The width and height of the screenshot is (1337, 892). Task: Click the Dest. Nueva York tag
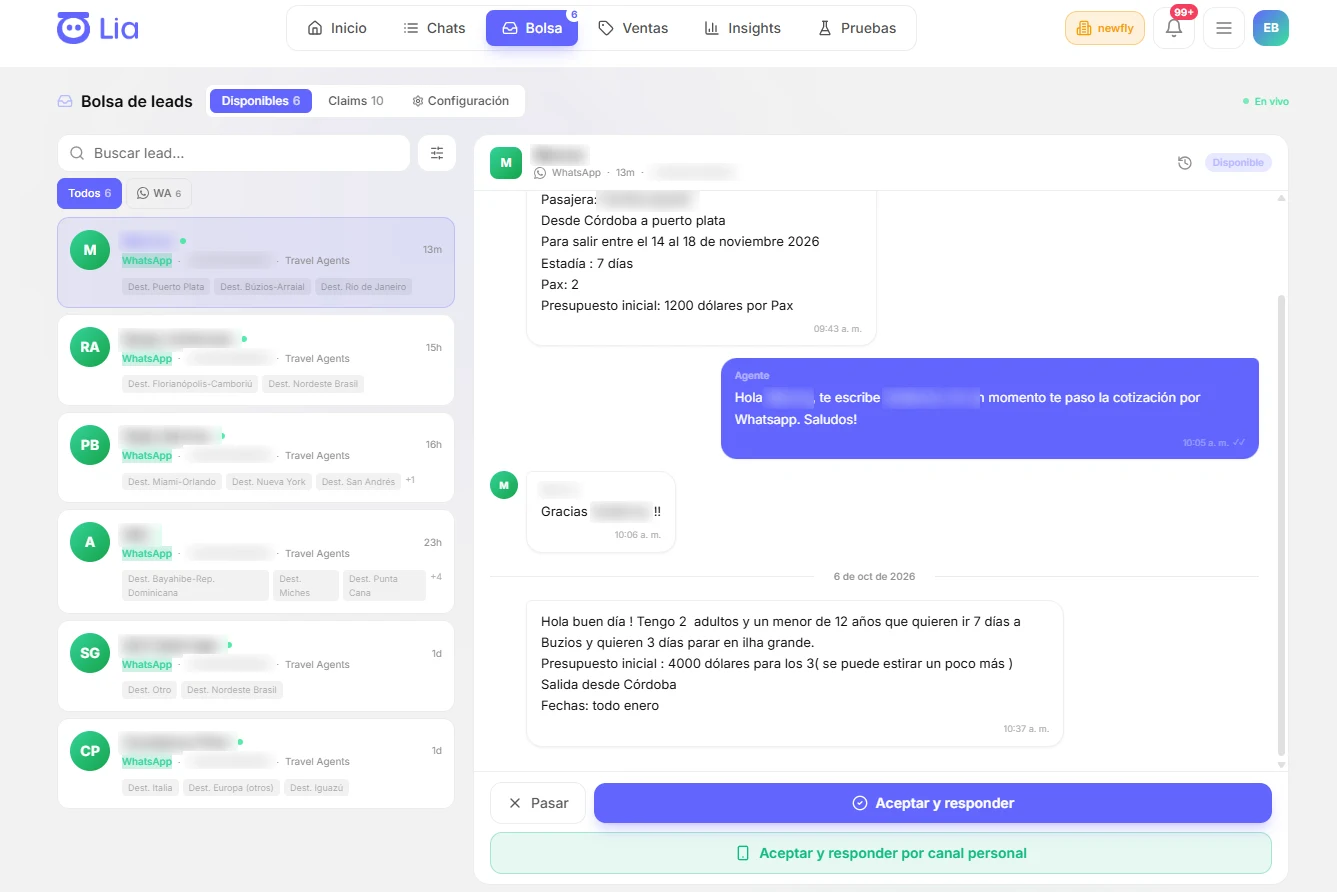[269, 482]
